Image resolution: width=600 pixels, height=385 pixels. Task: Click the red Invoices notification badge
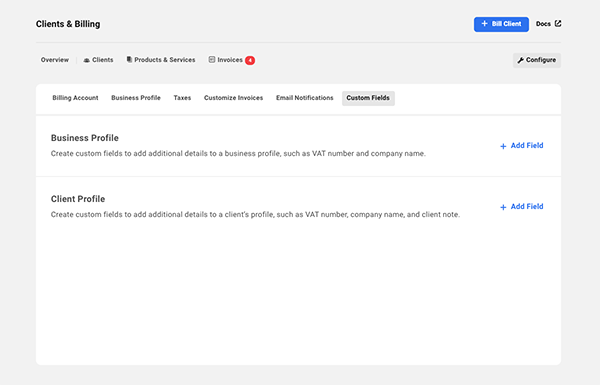click(x=250, y=60)
